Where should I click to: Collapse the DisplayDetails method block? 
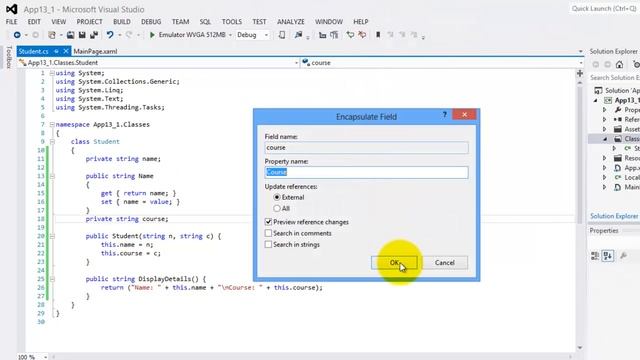[x=52, y=279]
